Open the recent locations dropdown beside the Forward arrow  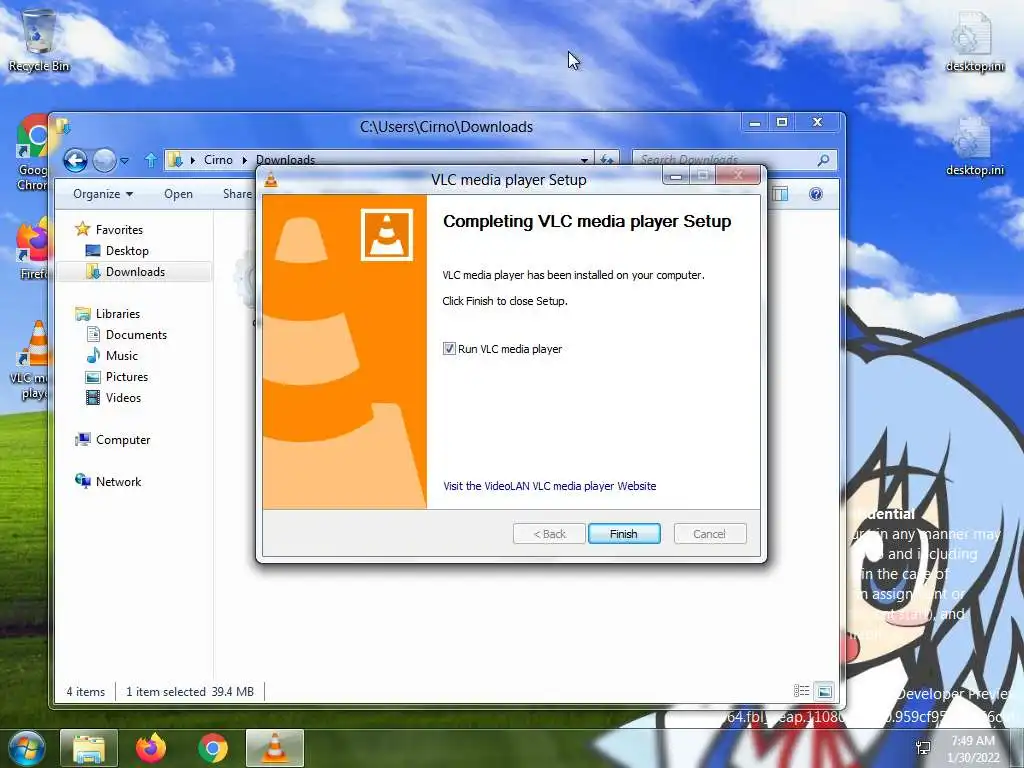coord(125,160)
